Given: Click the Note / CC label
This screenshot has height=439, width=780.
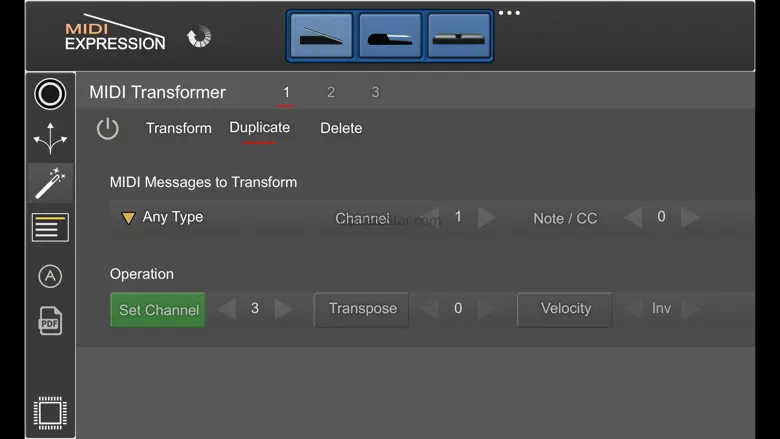Looking at the screenshot, I should coord(565,218).
